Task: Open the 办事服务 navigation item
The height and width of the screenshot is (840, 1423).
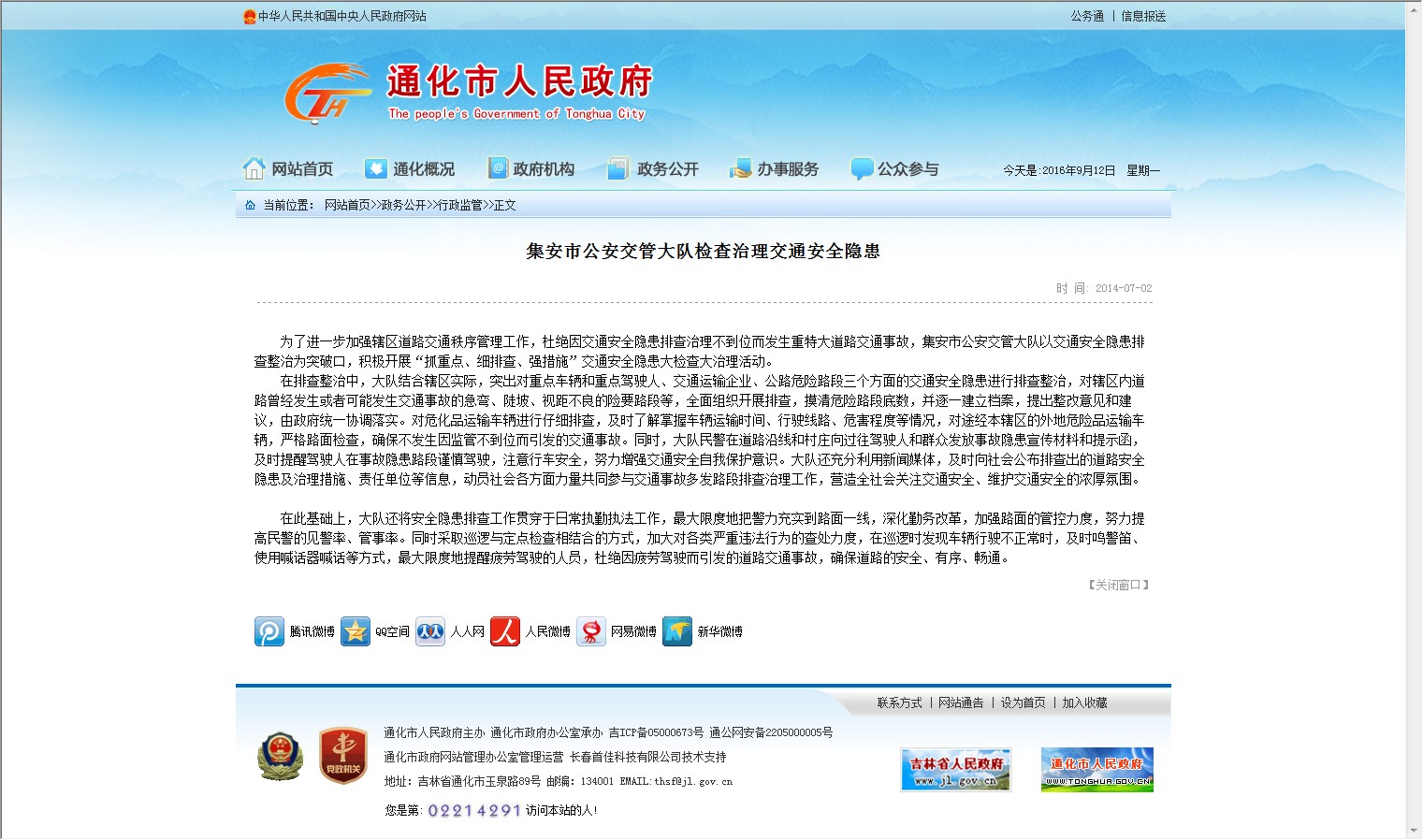Action: 775,169
